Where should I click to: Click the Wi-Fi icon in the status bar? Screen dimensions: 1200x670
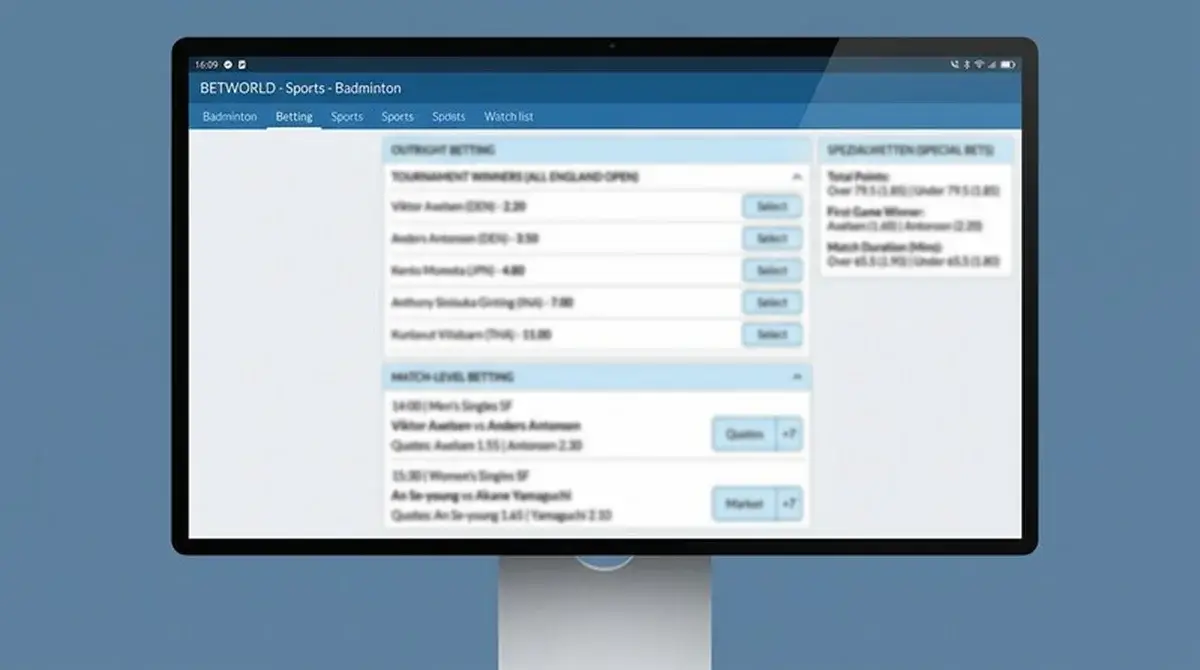coord(980,64)
